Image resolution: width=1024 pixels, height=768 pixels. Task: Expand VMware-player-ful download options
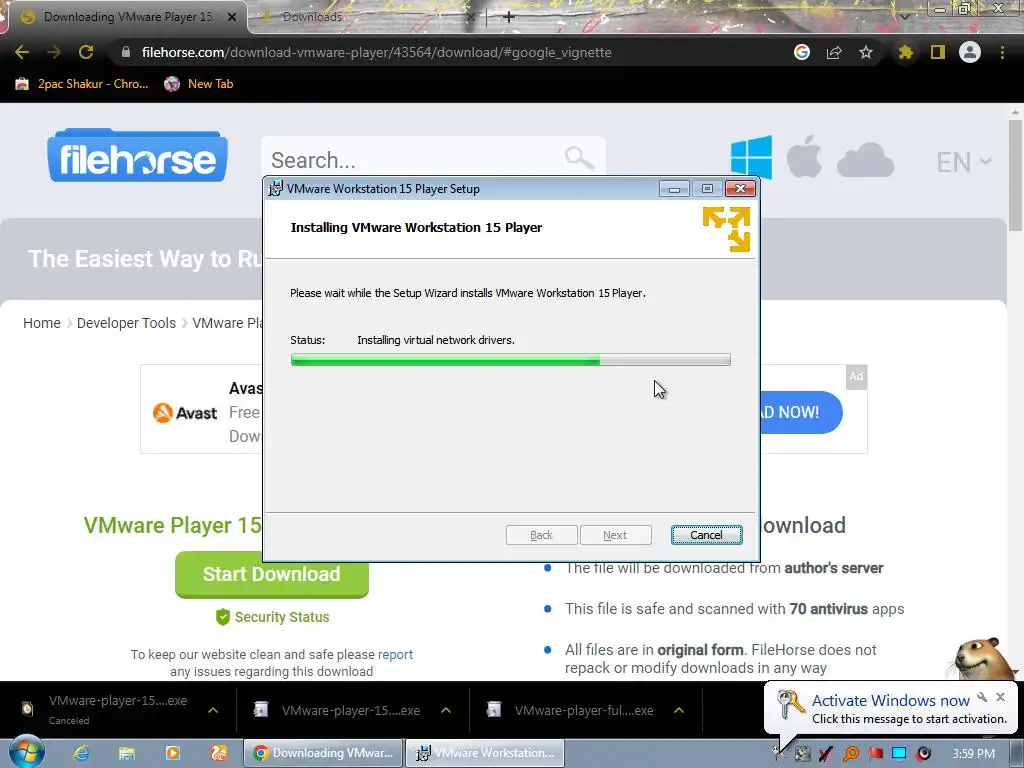(679, 710)
